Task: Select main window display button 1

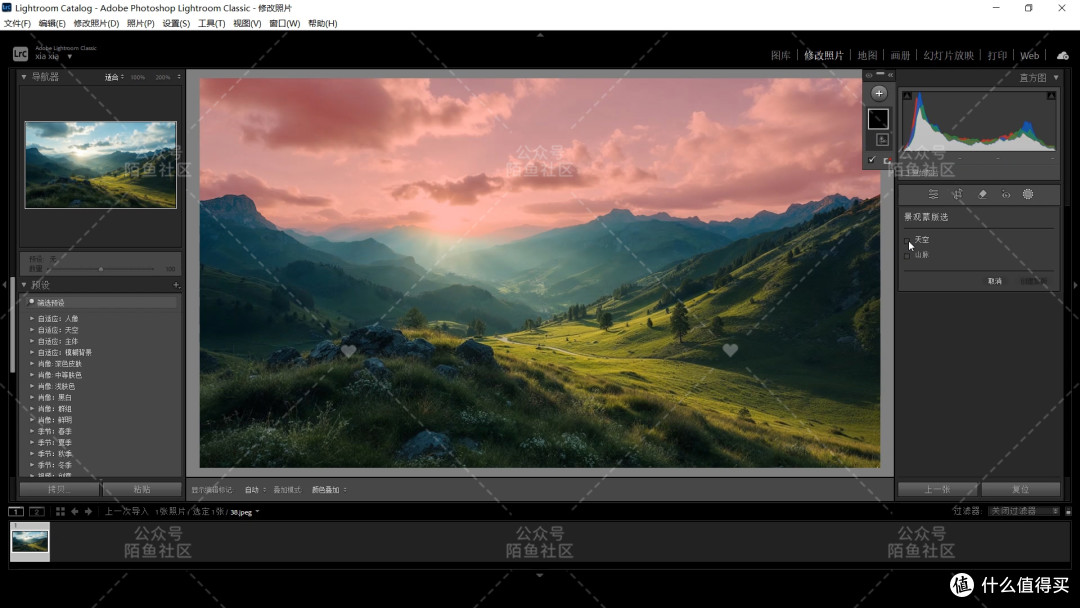Action: [x=16, y=512]
